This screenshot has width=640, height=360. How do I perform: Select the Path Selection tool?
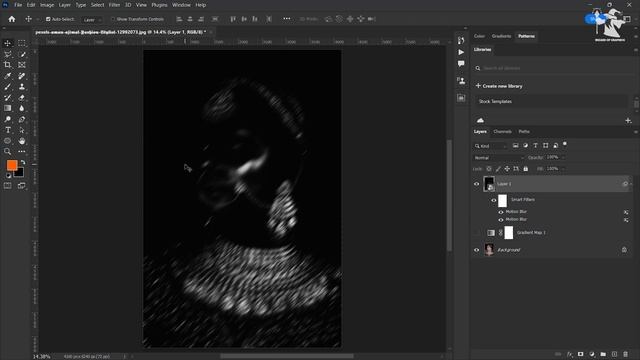point(22,130)
